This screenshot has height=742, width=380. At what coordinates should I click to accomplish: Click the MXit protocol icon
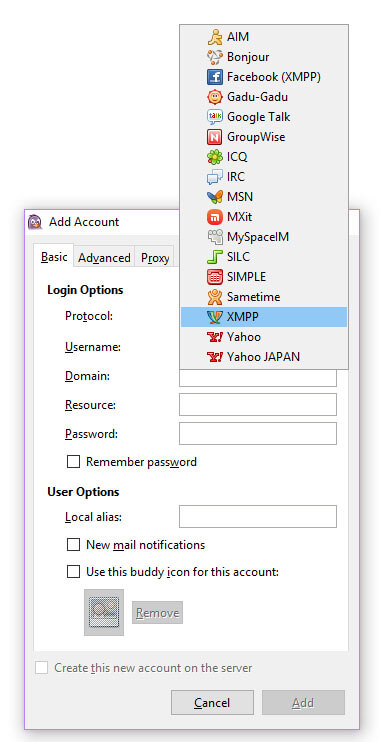[x=214, y=217]
